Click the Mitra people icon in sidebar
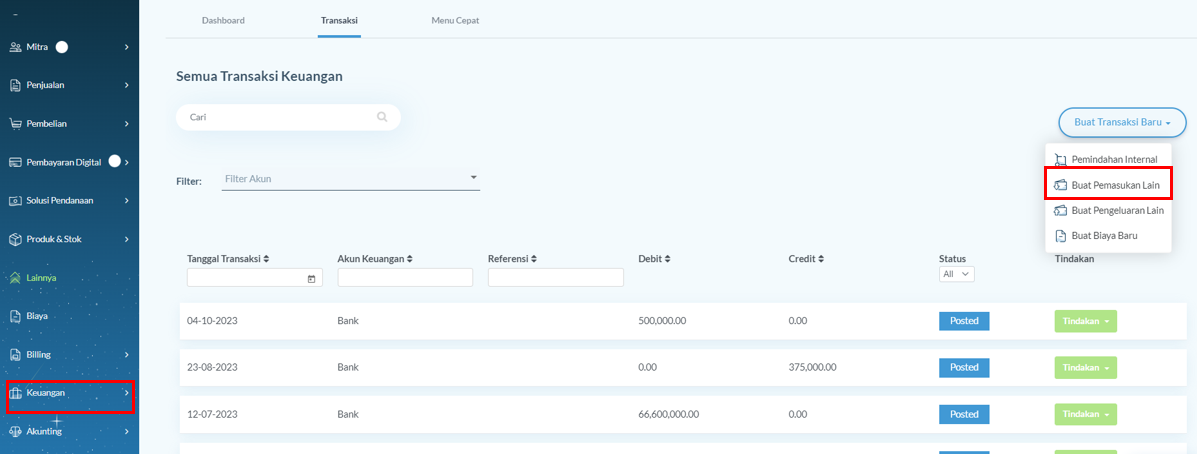The image size is (1197, 454). pos(15,47)
